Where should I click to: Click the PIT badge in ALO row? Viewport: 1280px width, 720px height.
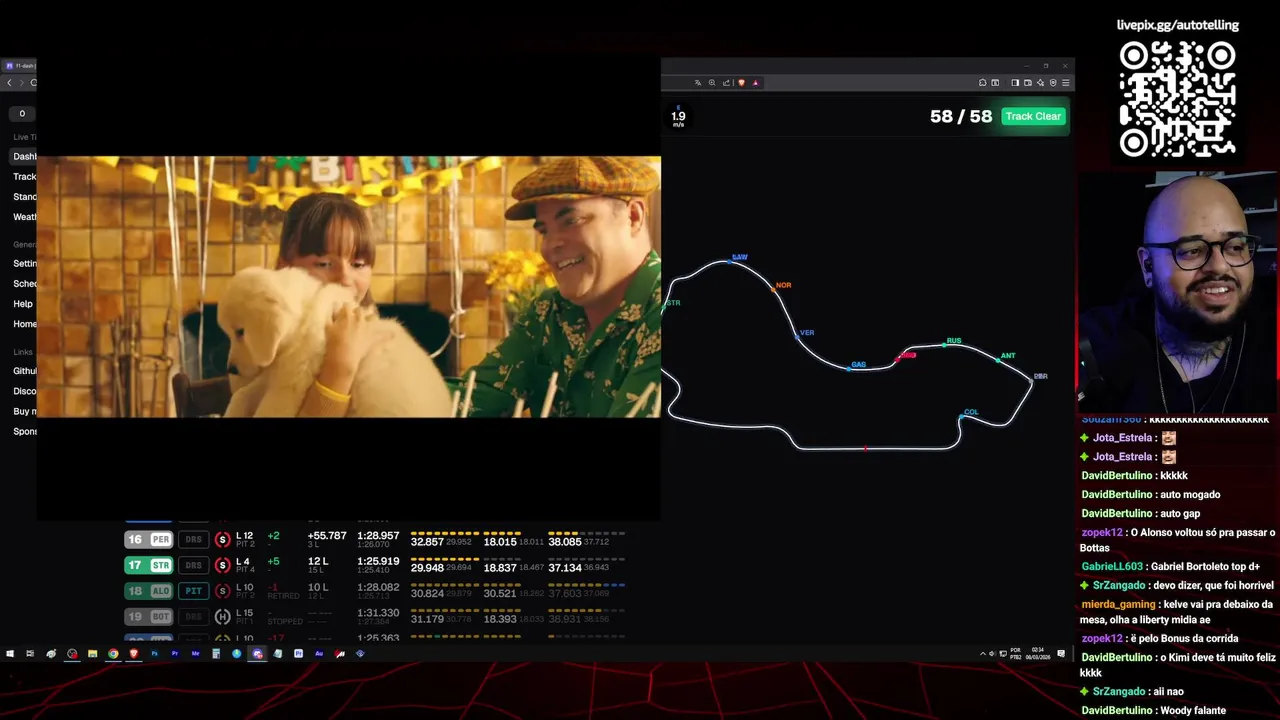[193, 591]
